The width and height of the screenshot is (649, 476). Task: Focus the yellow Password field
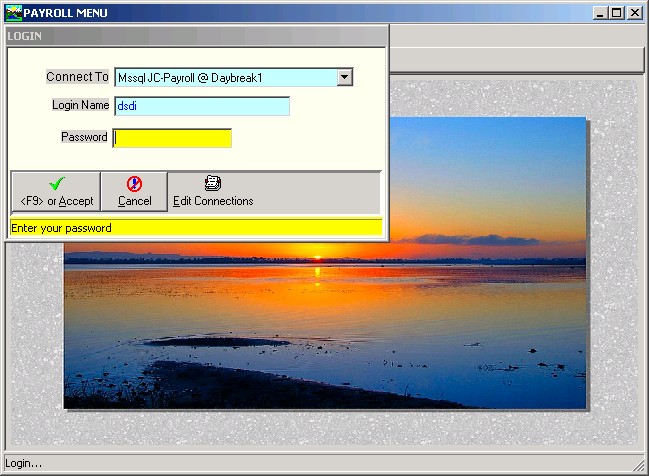coord(172,138)
